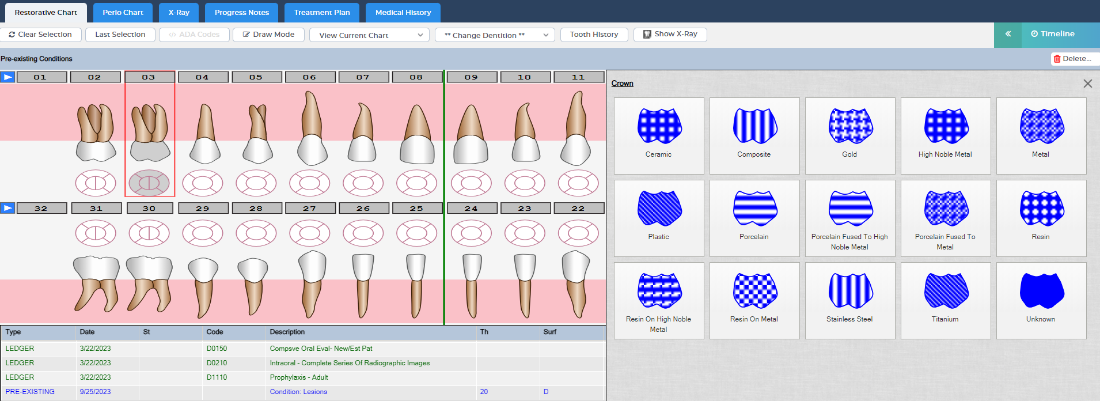Open the View Current Chart dropdown

[x=369, y=35]
